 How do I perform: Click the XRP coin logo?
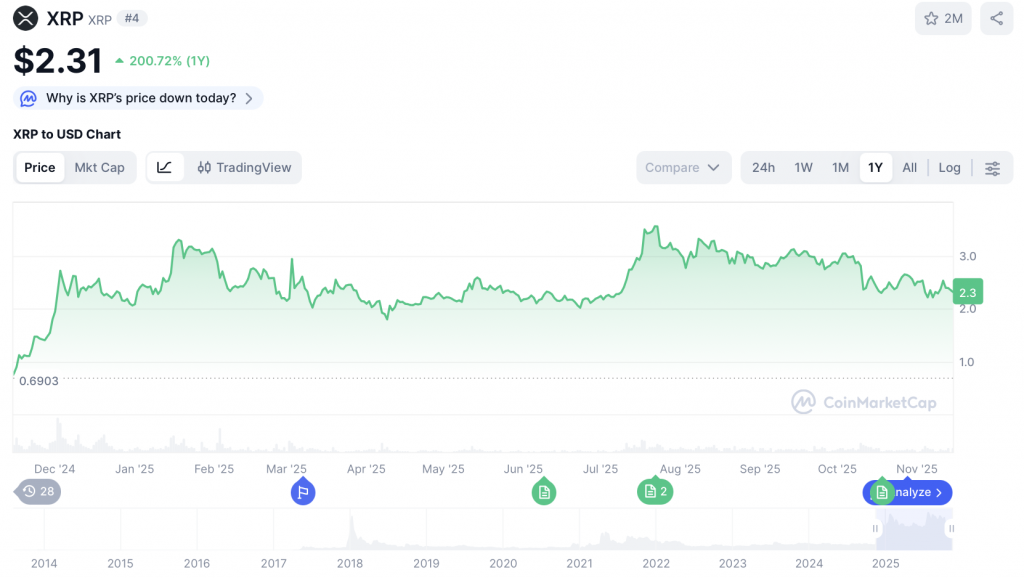coord(26,18)
